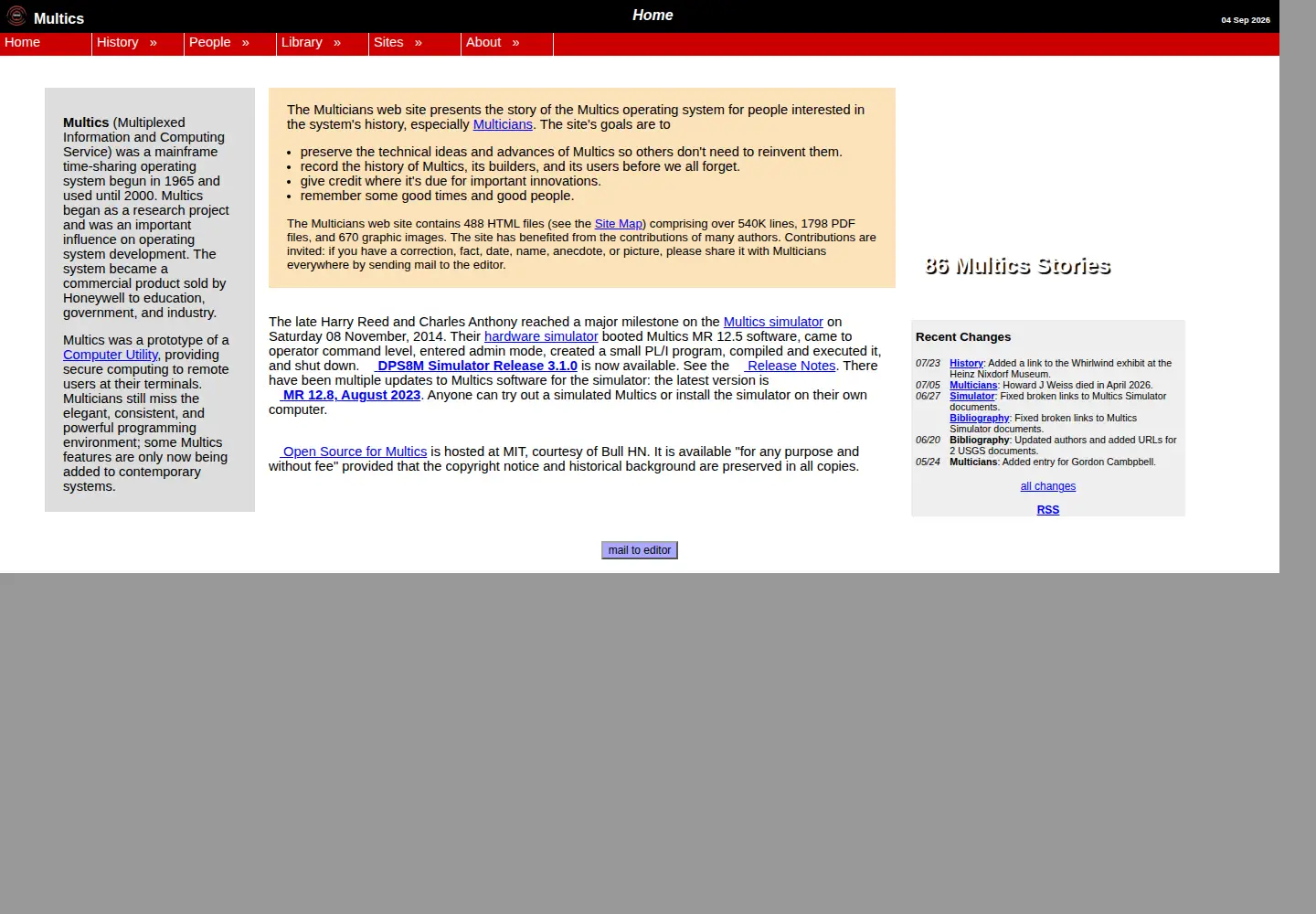The image size is (1316, 914).
Task: Click the 06/20 Bibliography entry text
Action: pos(1063,445)
